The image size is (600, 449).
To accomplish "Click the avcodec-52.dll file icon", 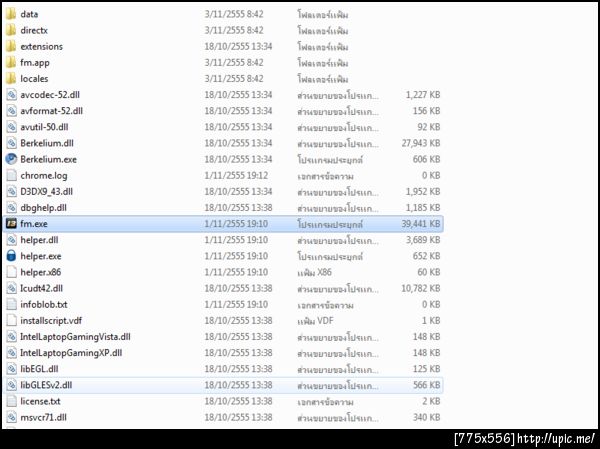I will click(x=11, y=95).
